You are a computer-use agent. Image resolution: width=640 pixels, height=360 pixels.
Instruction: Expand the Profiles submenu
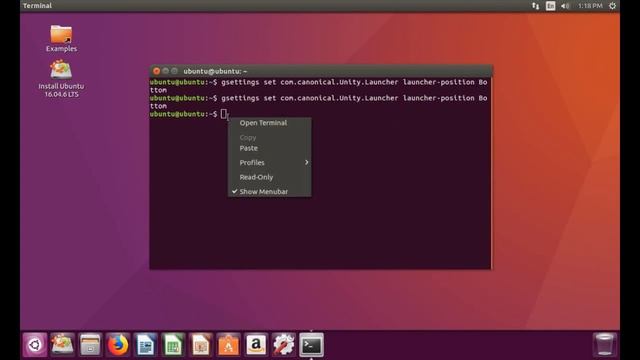click(269, 162)
